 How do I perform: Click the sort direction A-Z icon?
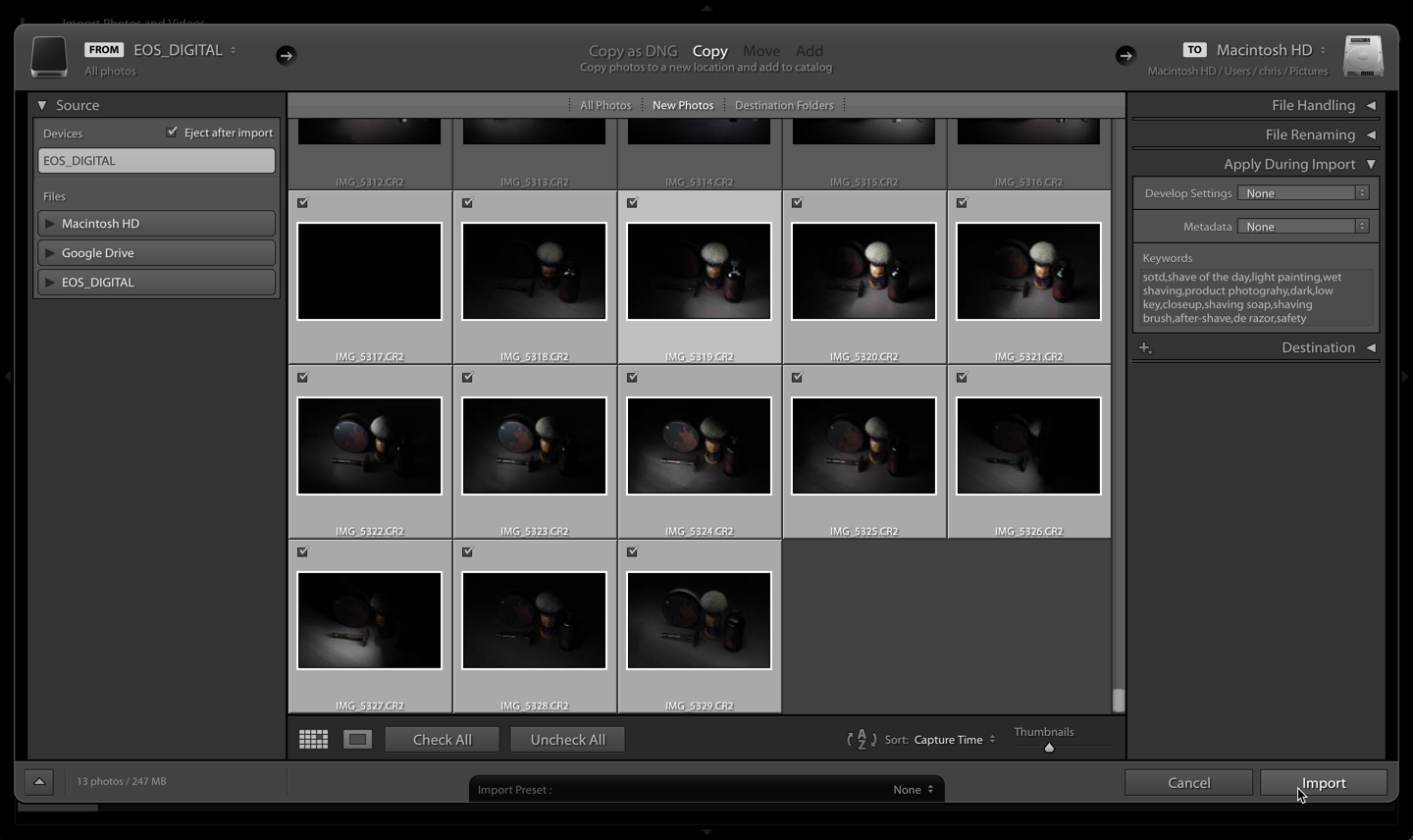[862, 740]
